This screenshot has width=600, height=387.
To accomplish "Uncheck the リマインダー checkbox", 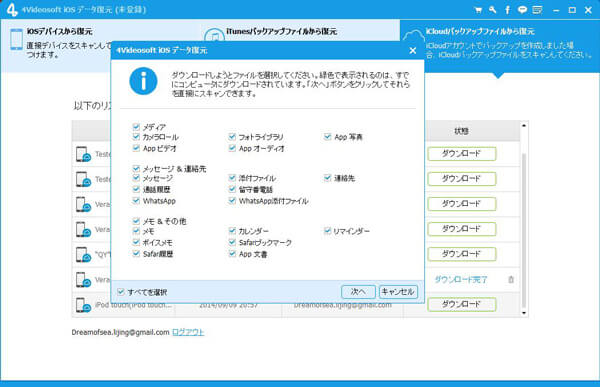I will [x=328, y=231].
